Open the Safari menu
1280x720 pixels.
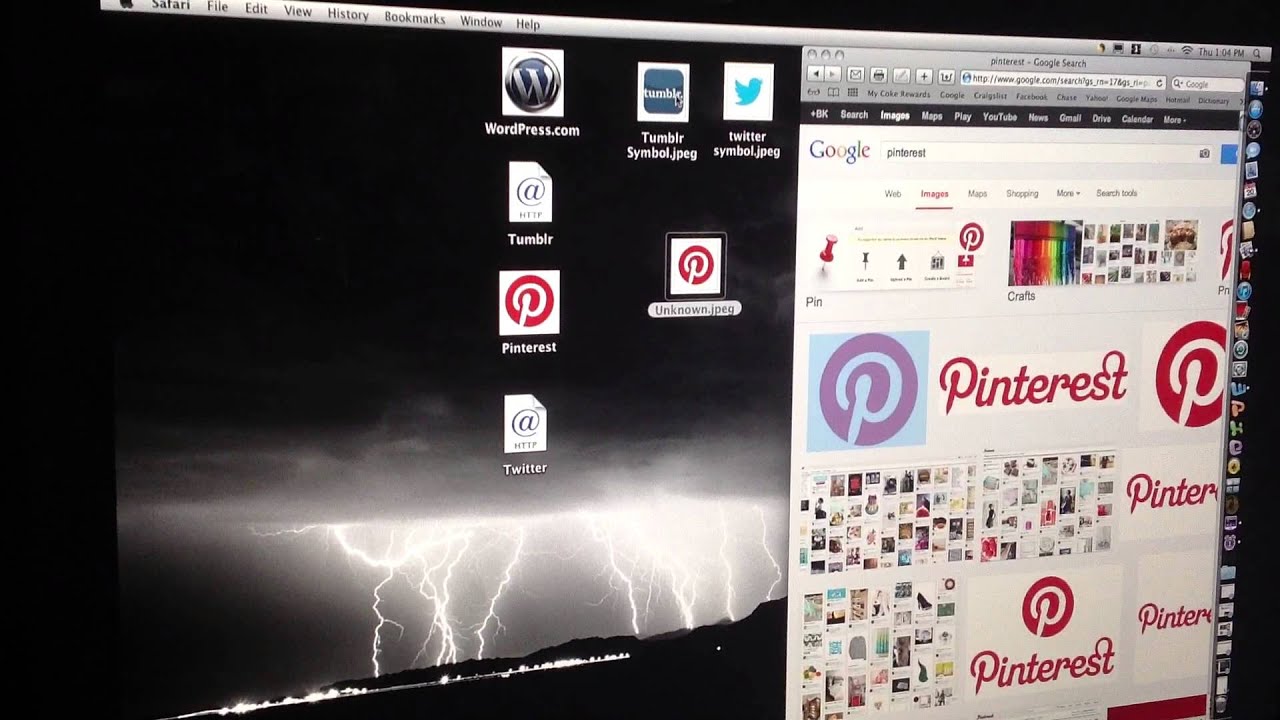point(171,5)
